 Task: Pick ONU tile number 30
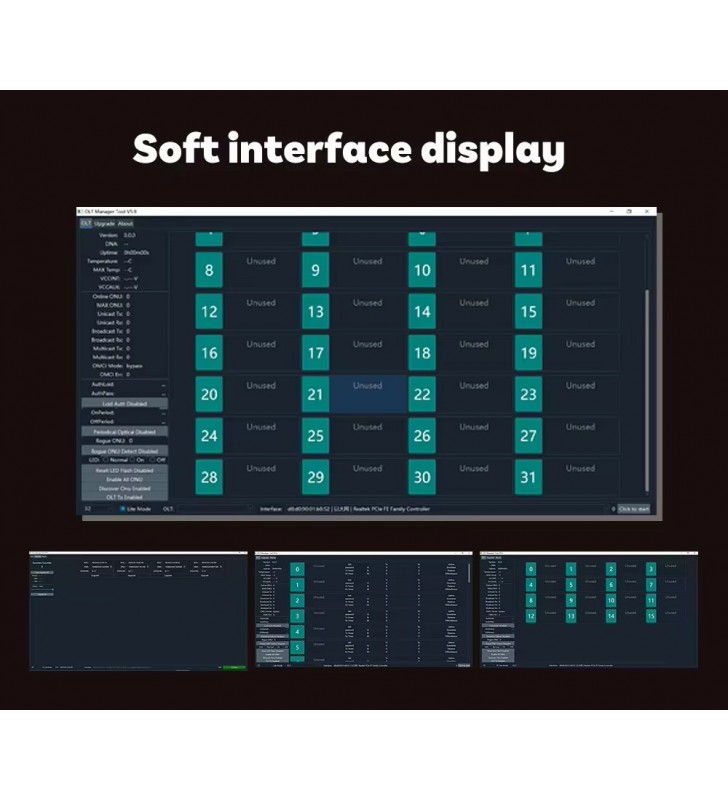422,477
